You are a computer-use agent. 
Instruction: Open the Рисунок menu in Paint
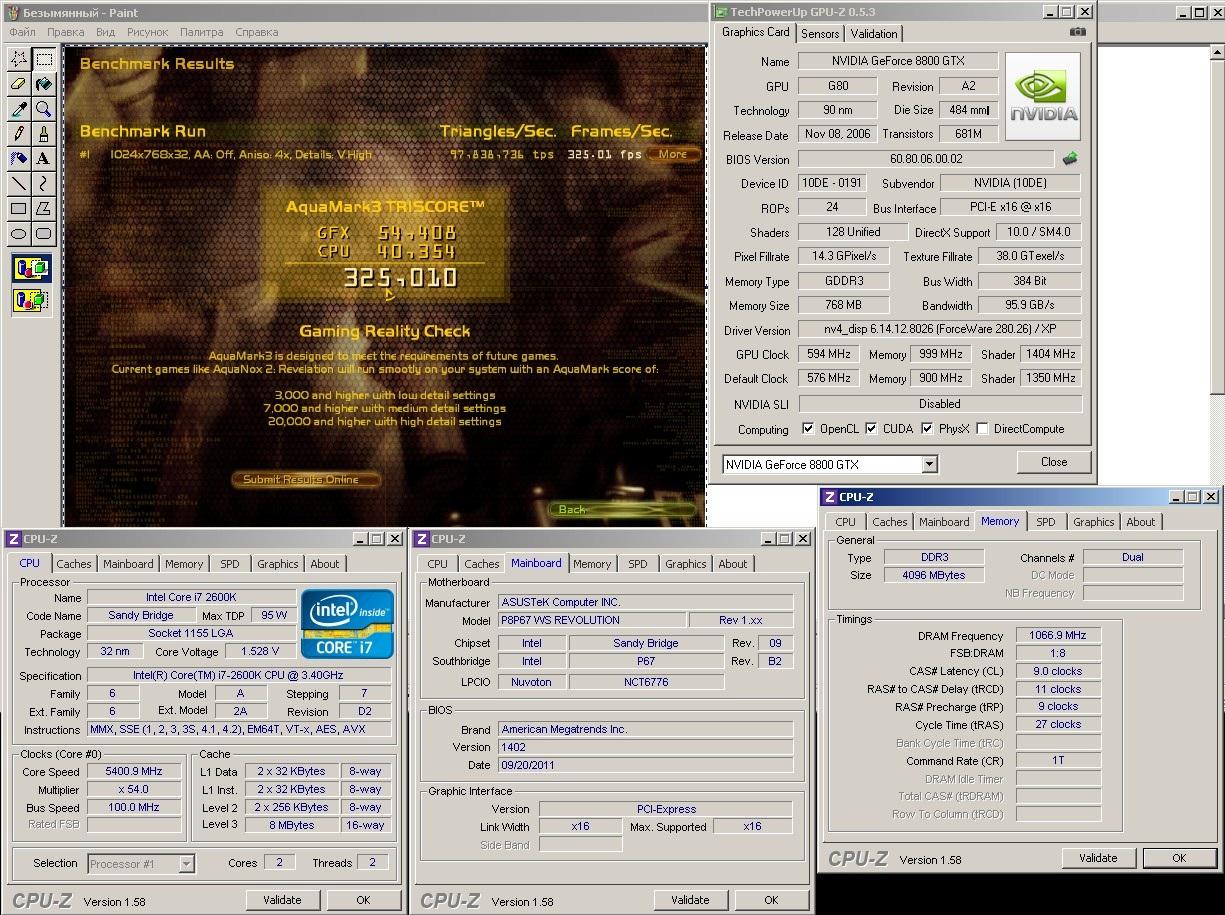pyautogui.click(x=147, y=32)
